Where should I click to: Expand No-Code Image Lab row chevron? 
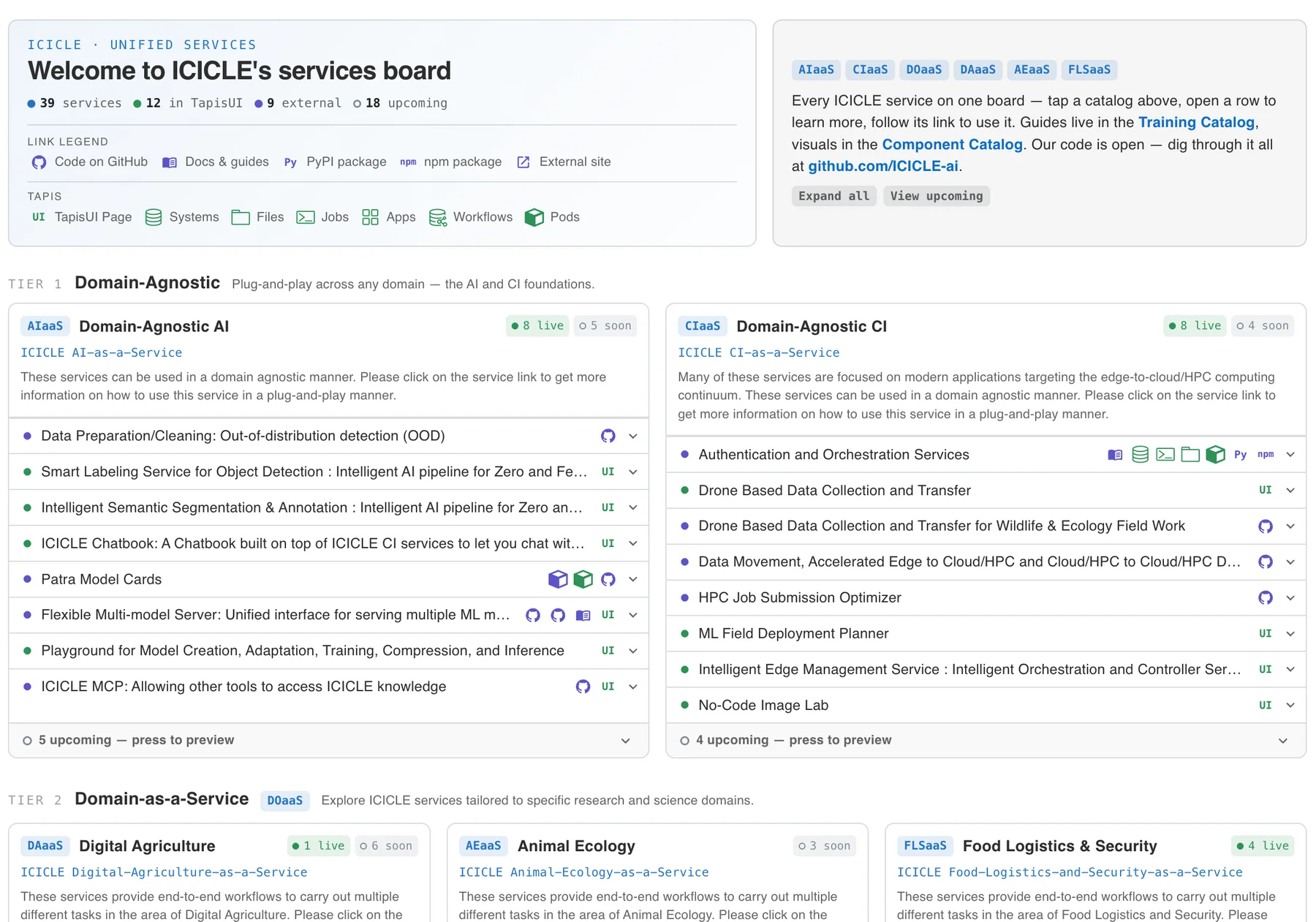pos(1290,705)
